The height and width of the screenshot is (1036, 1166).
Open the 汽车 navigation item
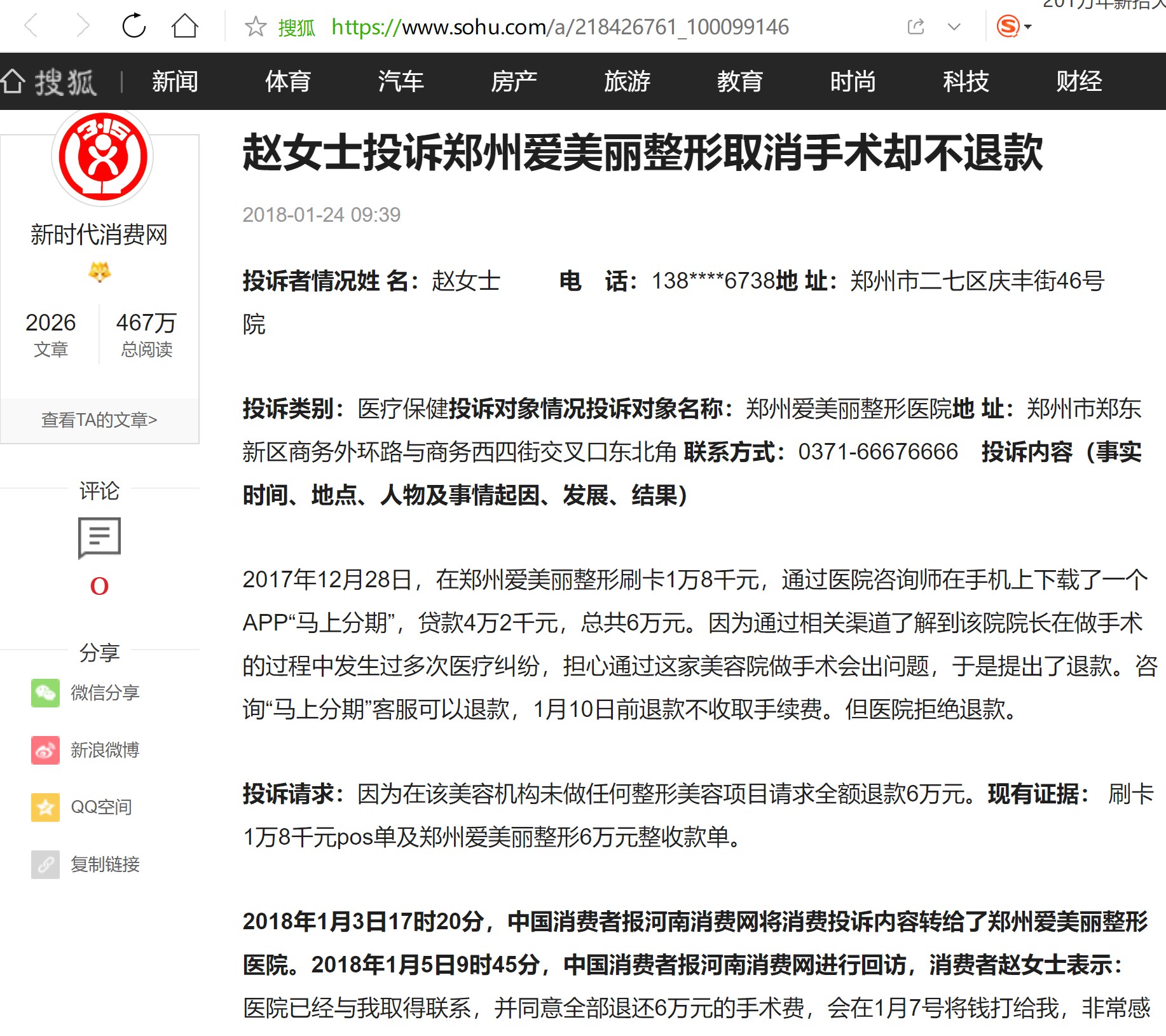(x=401, y=81)
